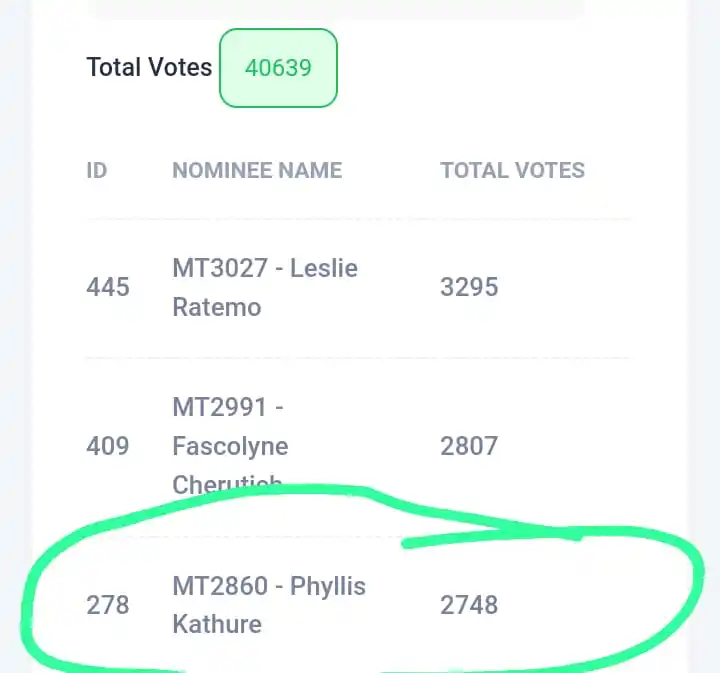Click the first name Phyllis
This screenshot has width=720, height=673.
click(x=328, y=586)
